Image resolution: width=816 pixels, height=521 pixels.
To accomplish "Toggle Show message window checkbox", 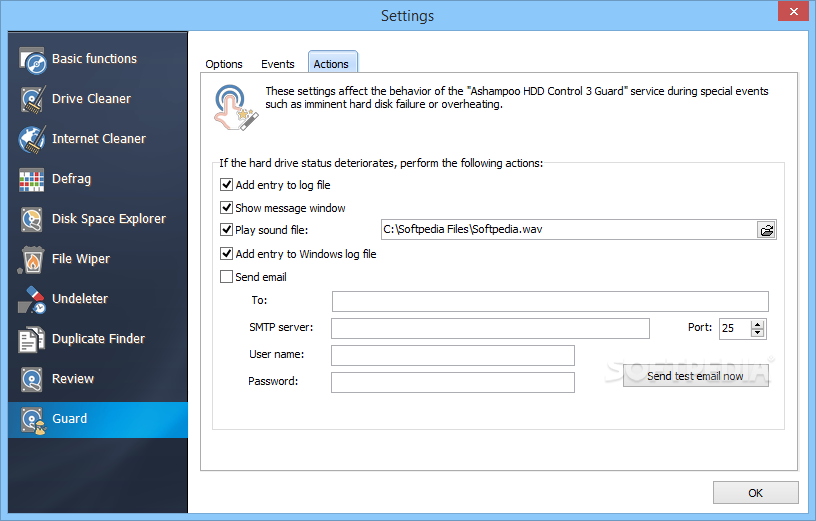I will [x=226, y=208].
